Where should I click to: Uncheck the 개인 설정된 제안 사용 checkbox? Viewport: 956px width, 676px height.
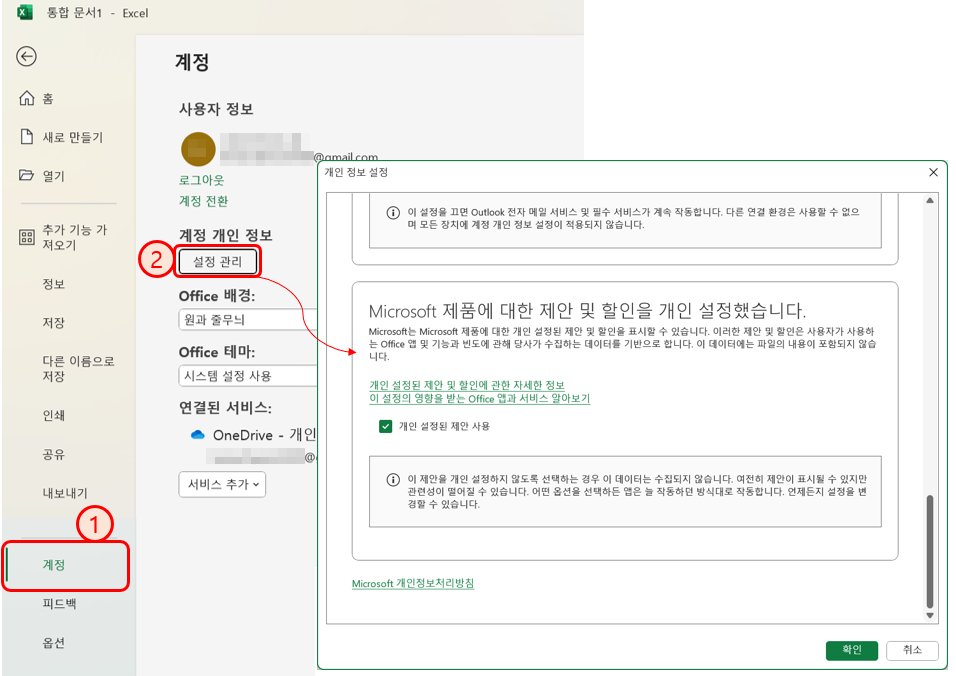[x=385, y=426]
